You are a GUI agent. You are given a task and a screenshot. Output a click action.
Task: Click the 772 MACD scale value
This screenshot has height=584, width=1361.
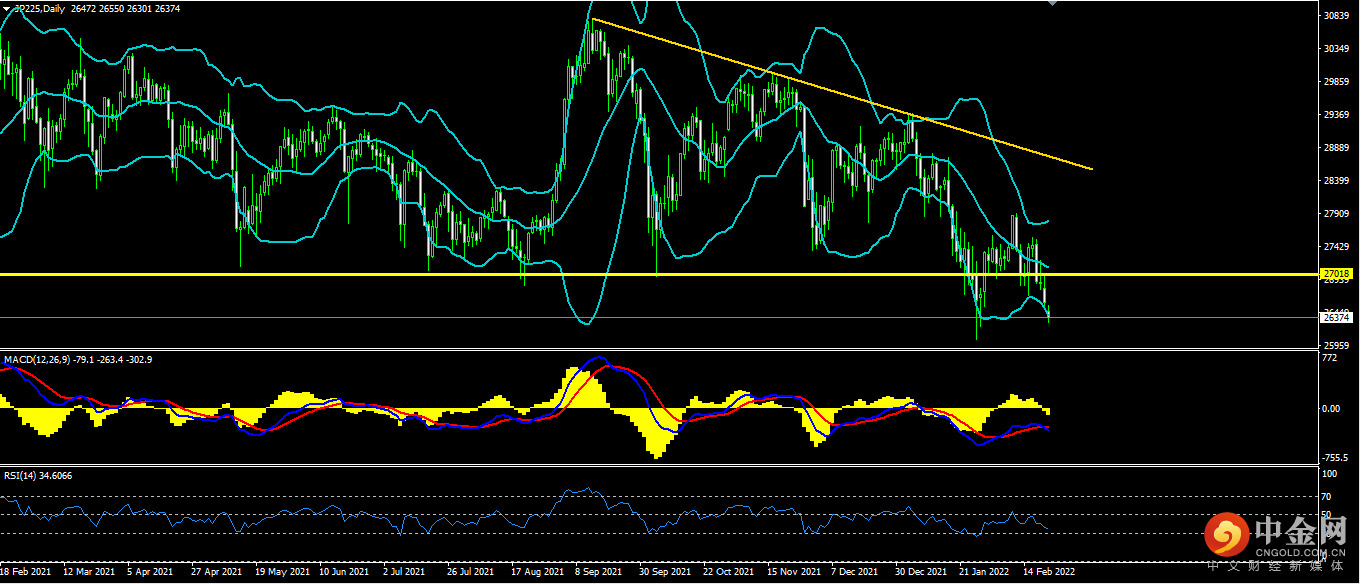point(1329,358)
